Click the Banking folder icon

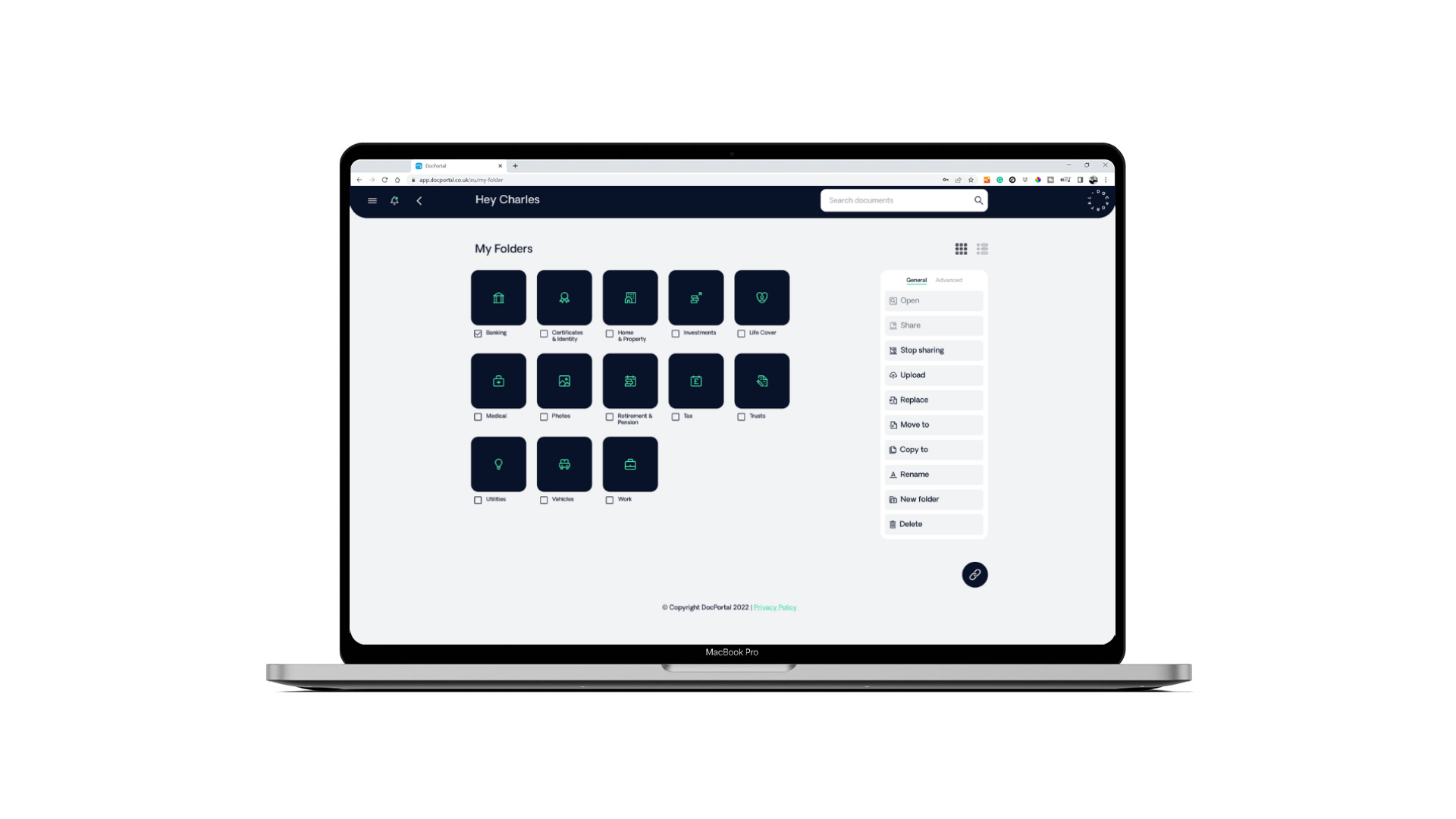[498, 297]
